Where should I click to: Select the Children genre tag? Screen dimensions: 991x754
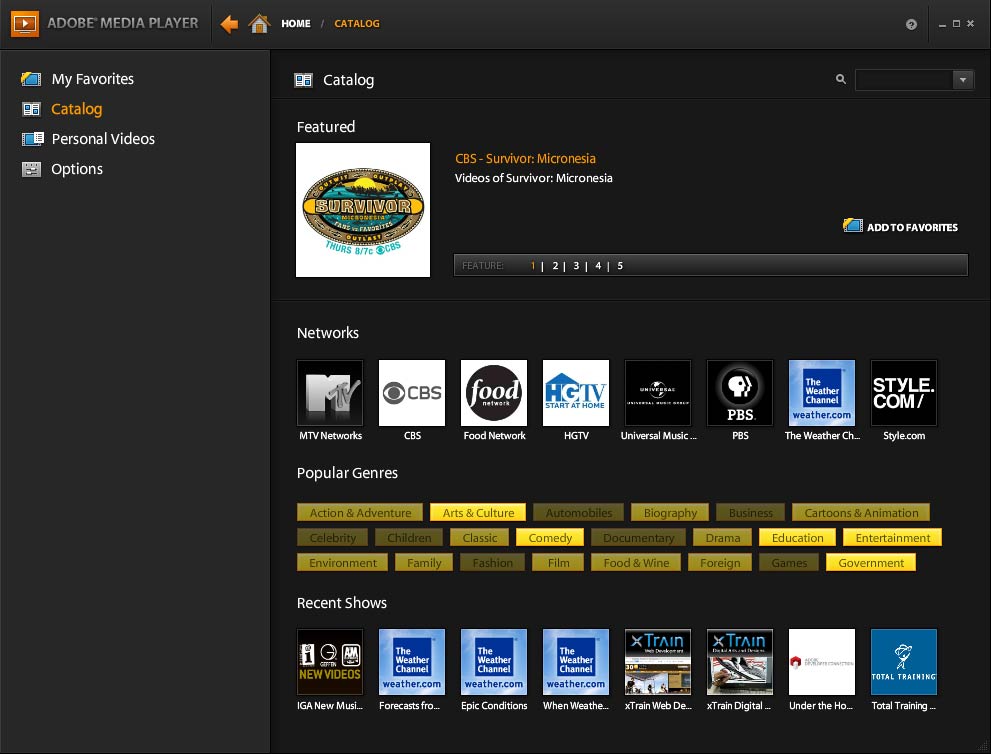tap(409, 538)
